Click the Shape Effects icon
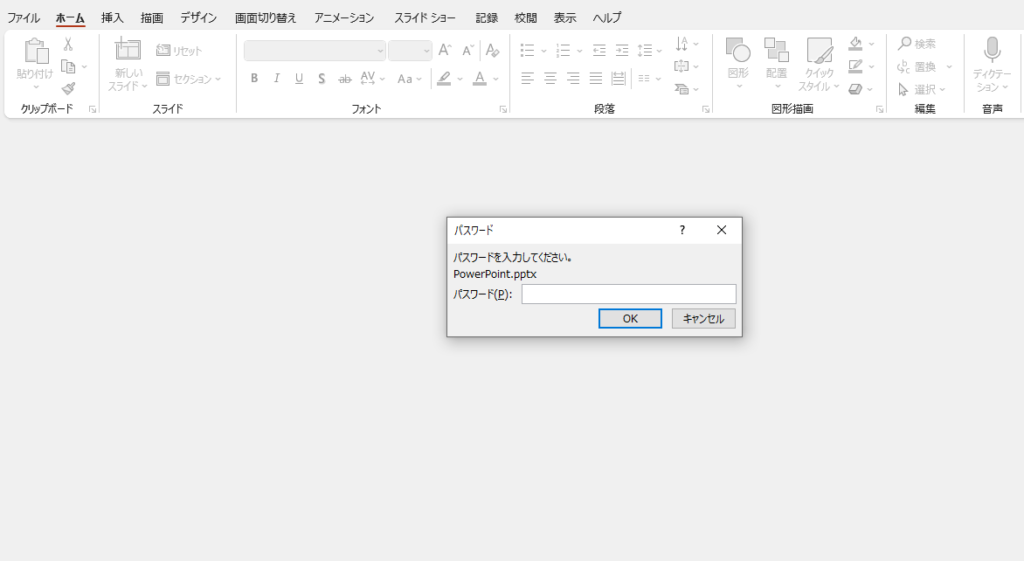The height and width of the screenshot is (561, 1024). (x=856, y=89)
